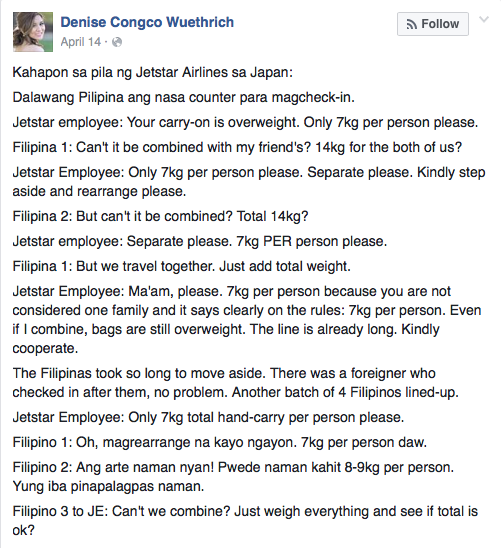
Task: Click the 'Ang arte naman nyan' paragraph
Action: coord(233,476)
